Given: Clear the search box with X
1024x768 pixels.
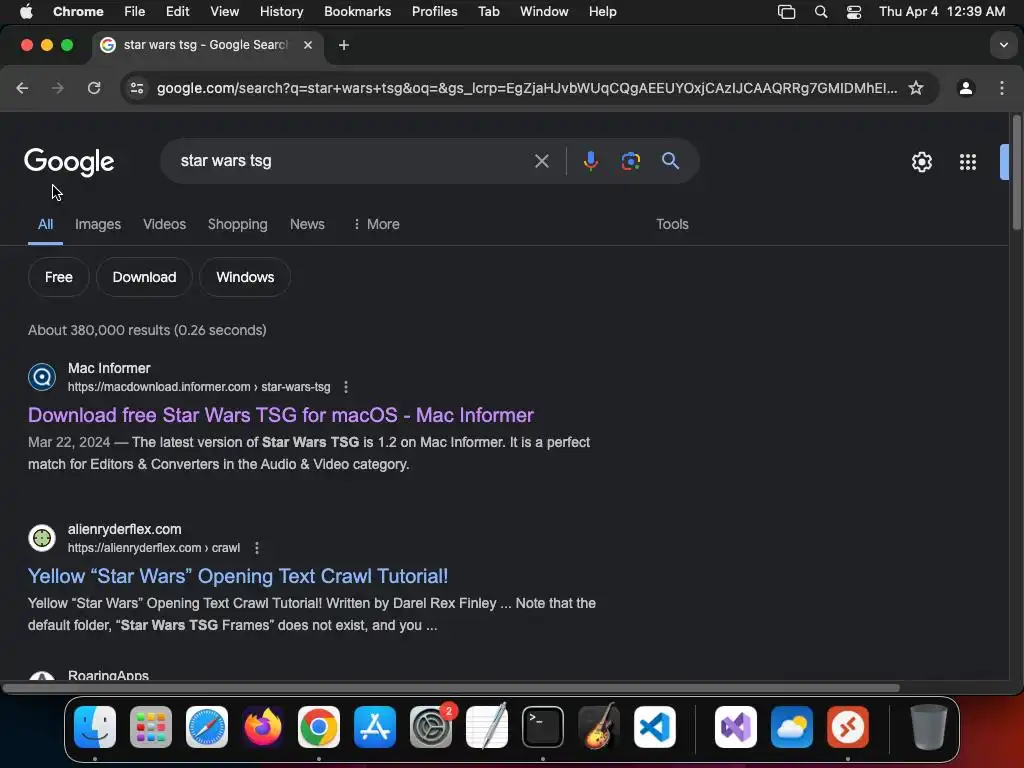Looking at the screenshot, I should tap(541, 161).
